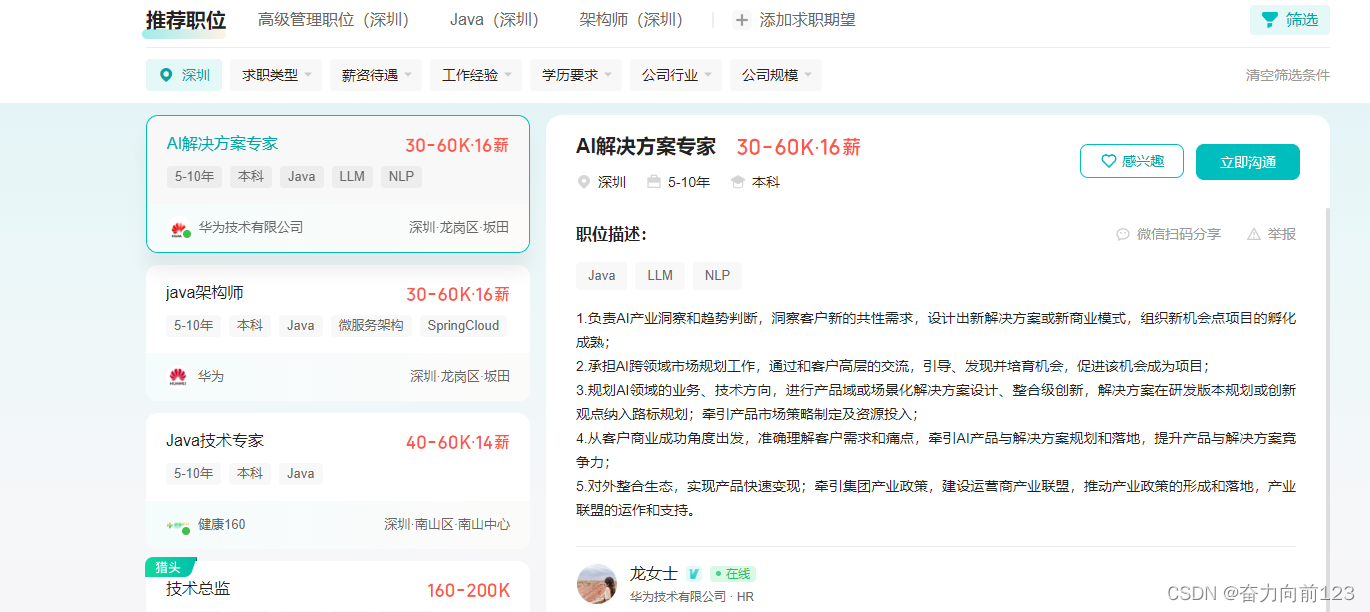The width and height of the screenshot is (1370, 612).
Task: Click verified badge icon next to 龙女士
Action: pyautogui.click(x=693, y=574)
